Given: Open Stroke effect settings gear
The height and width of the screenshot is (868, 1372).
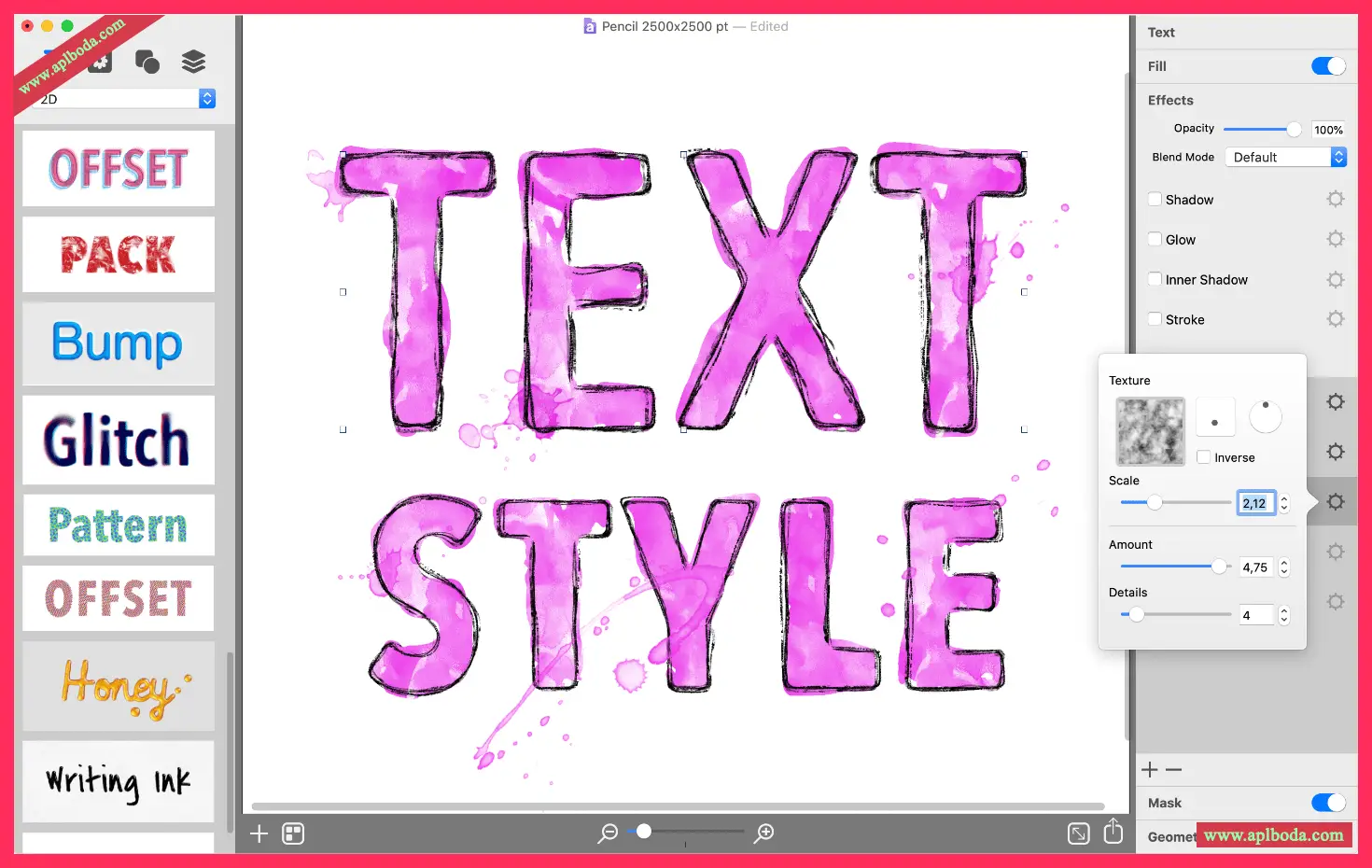Looking at the screenshot, I should pos(1336,319).
